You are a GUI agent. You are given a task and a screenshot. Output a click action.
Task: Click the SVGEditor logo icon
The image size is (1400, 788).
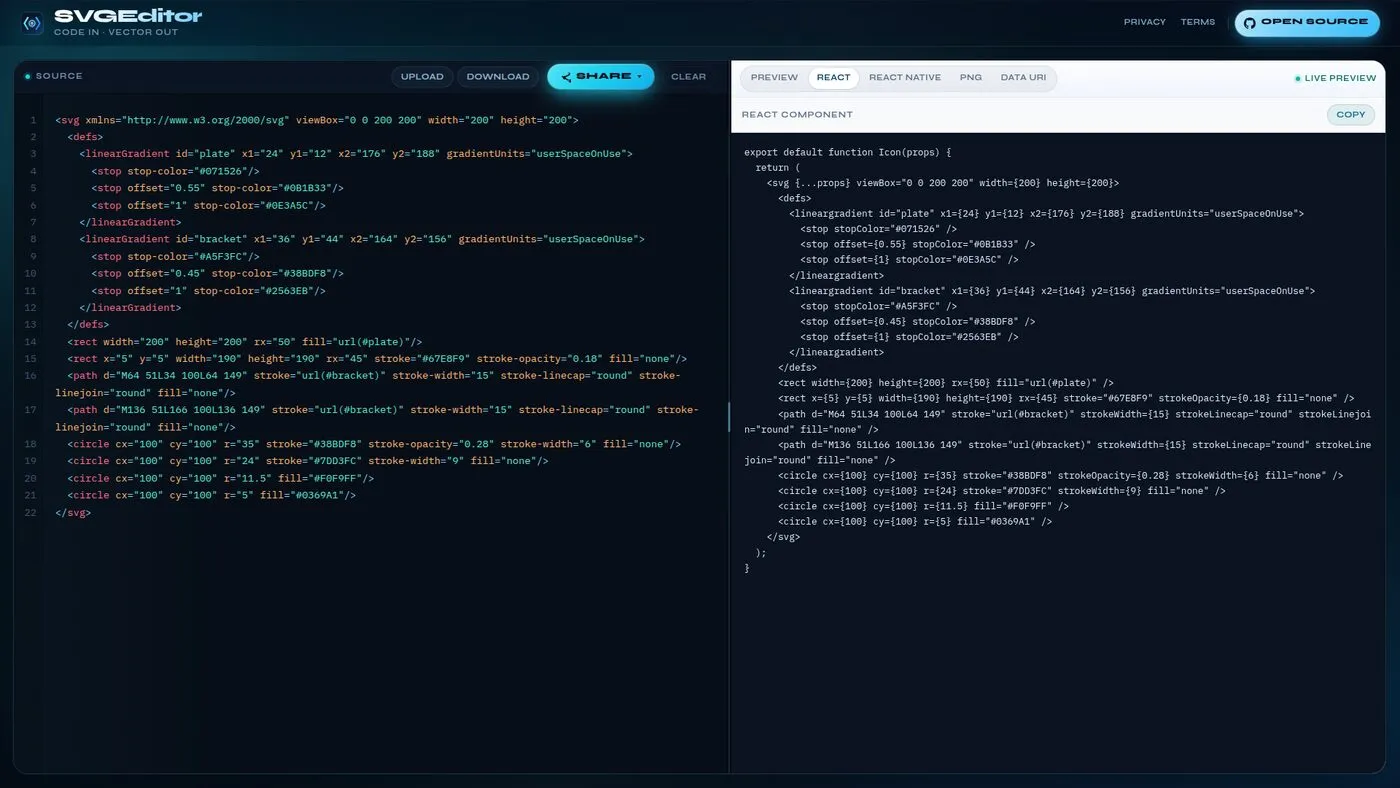[32, 22]
